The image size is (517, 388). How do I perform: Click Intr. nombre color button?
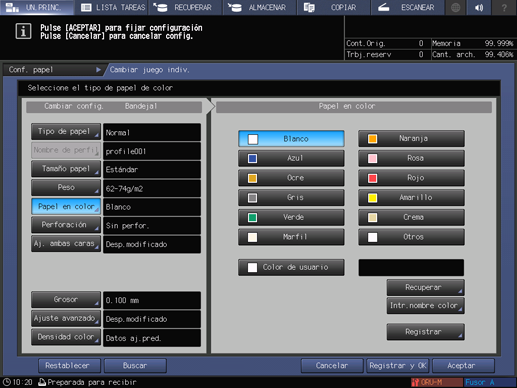425,306
